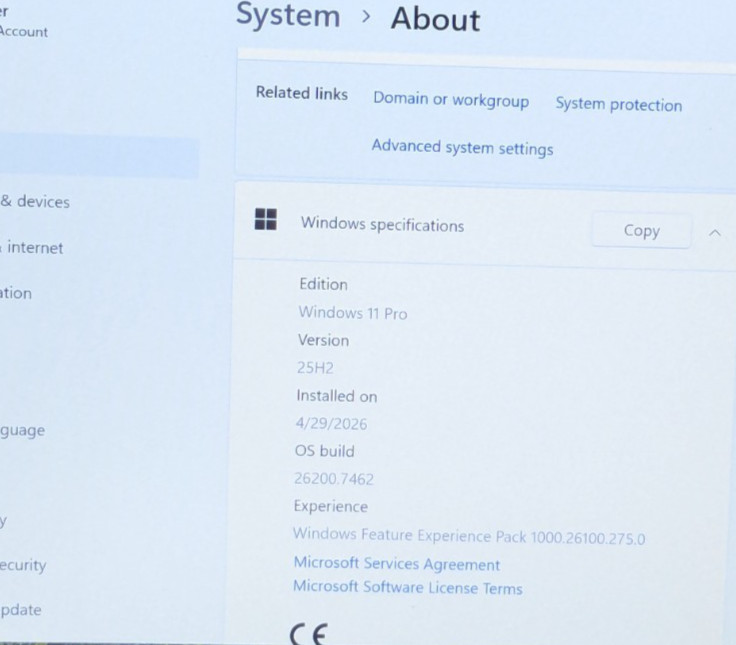Click the 'Experience' label
Viewport: 736px width, 645px height.
[x=330, y=506]
